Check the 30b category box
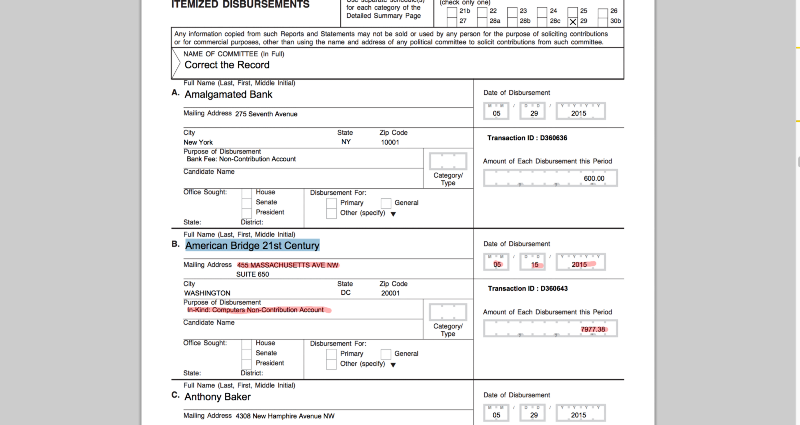 (x=603, y=21)
